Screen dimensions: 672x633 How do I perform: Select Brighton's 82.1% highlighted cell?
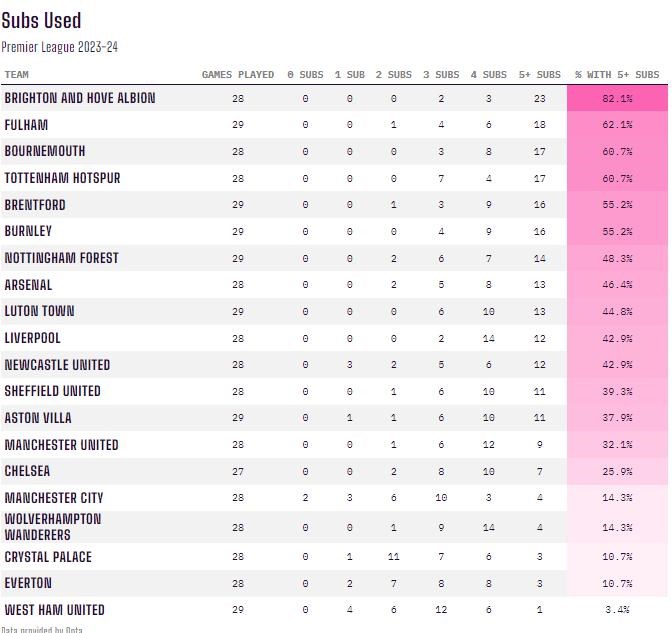click(617, 99)
